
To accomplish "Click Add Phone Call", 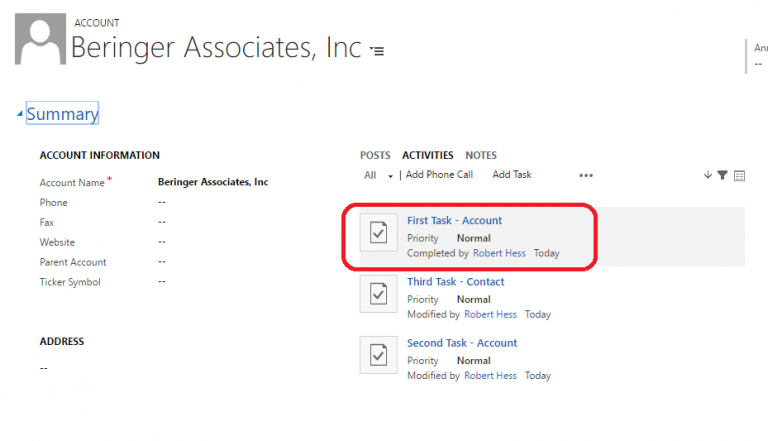I will point(439,175).
